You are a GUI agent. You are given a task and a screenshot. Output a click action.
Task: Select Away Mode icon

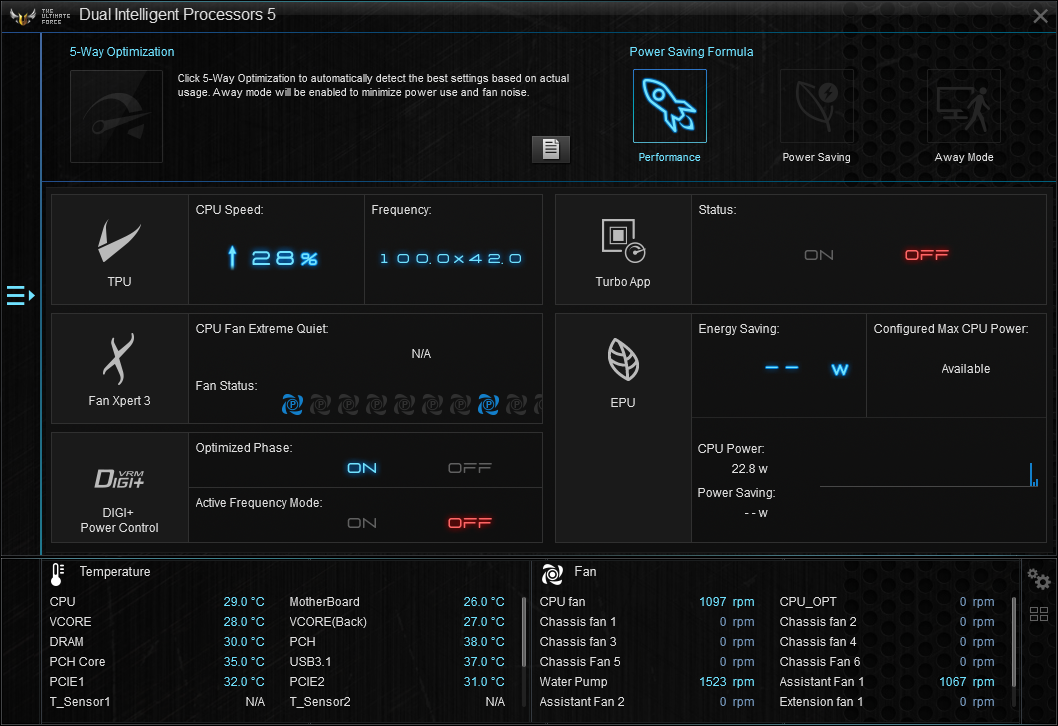[964, 106]
